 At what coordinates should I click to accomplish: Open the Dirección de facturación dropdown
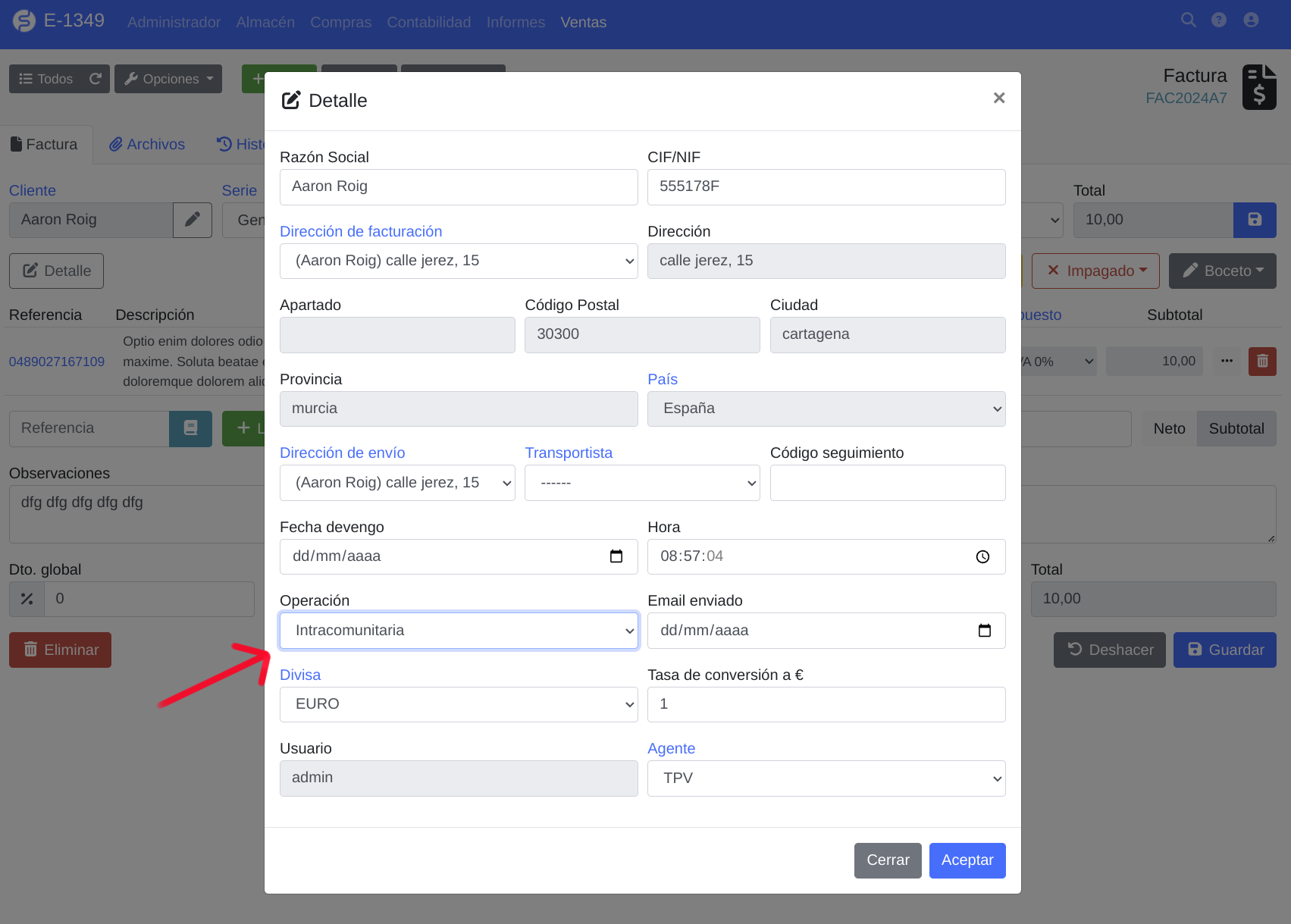pyautogui.click(x=459, y=261)
